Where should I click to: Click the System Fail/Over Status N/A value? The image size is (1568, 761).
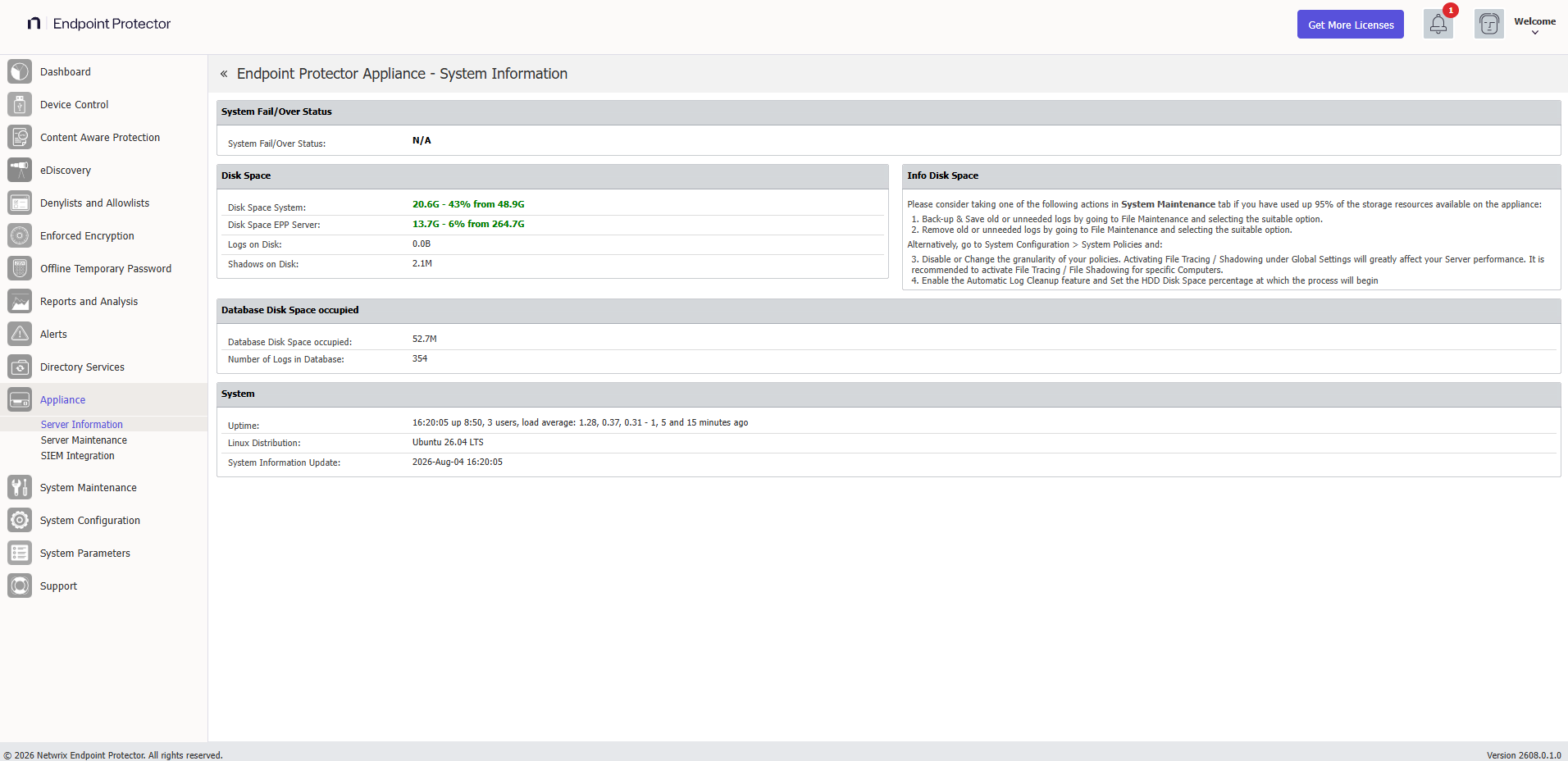[422, 140]
